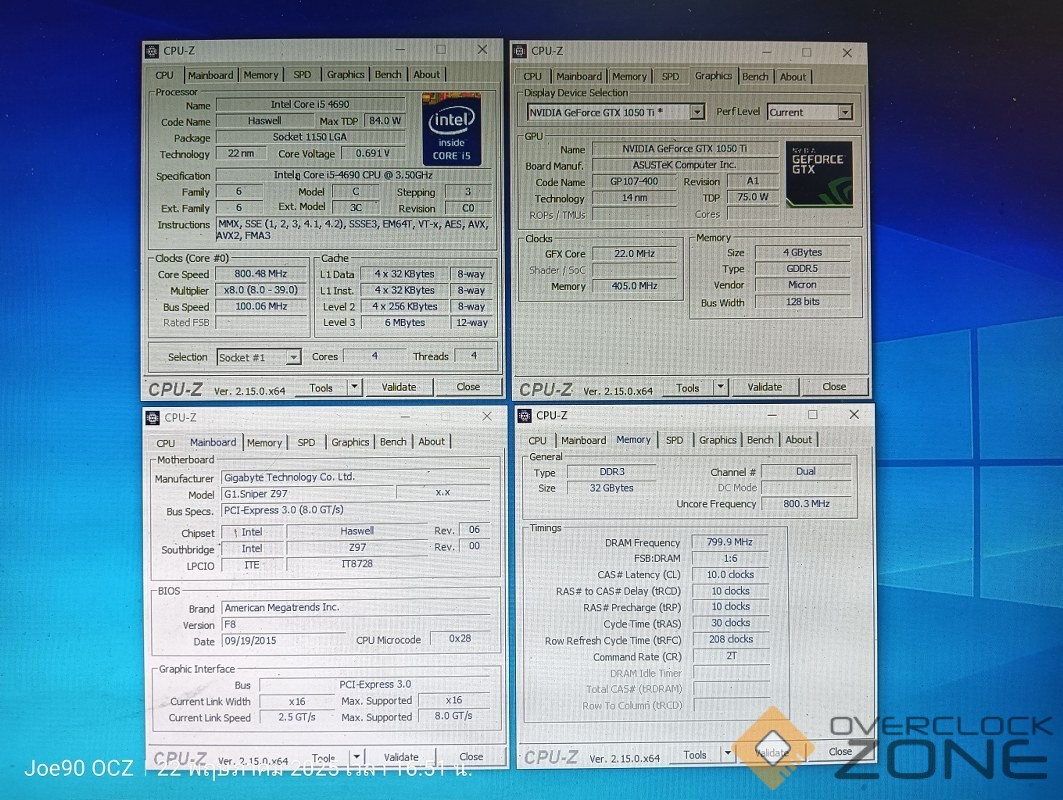Click BIOS date 09/19/2015
This screenshot has height=800, width=1063.
(283, 641)
